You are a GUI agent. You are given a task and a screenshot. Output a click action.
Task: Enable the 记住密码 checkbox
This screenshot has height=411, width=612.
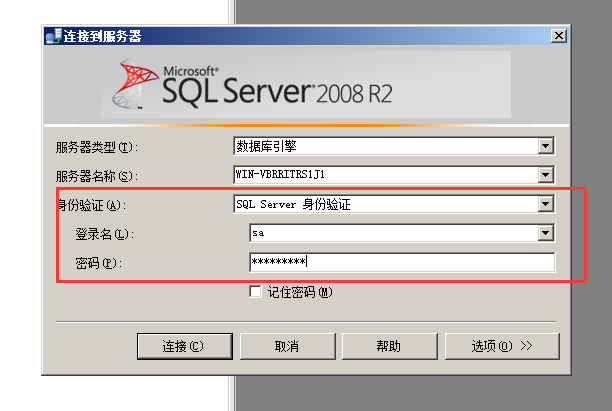255,292
